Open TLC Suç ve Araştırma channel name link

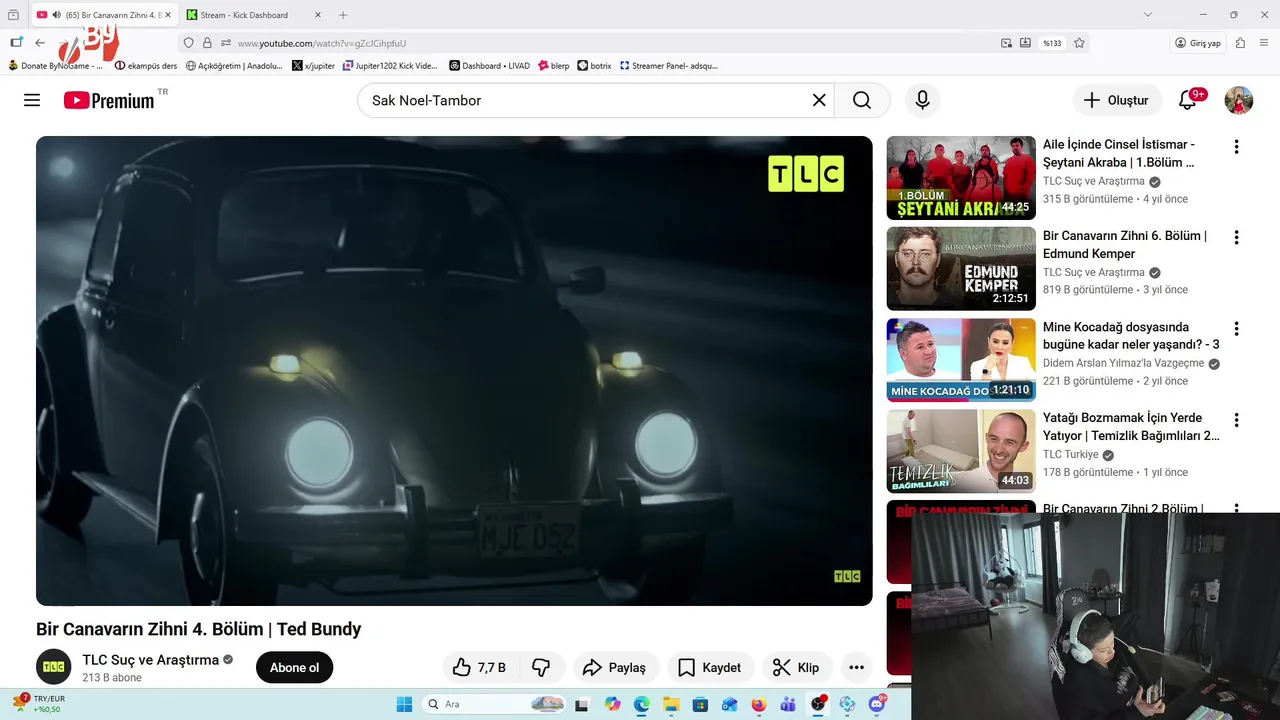(x=150, y=660)
